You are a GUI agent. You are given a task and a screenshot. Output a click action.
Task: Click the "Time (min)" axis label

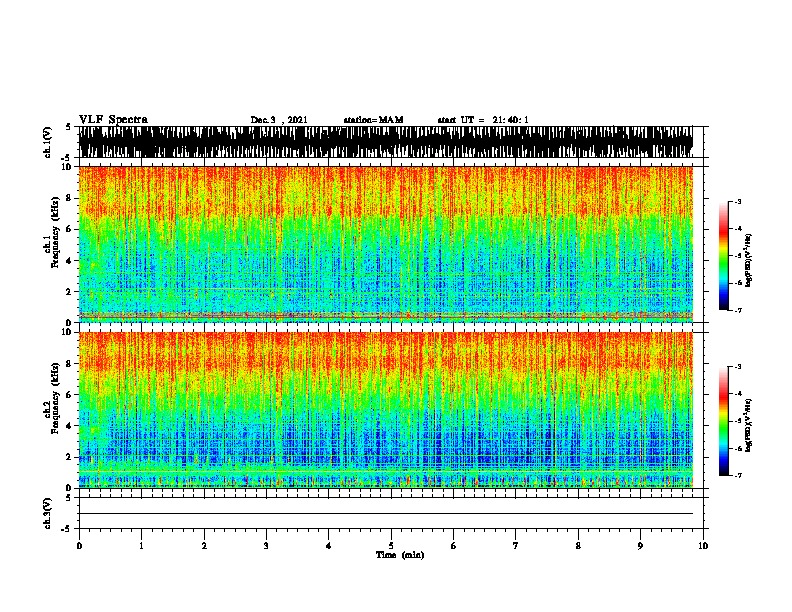pyautogui.click(x=400, y=555)
